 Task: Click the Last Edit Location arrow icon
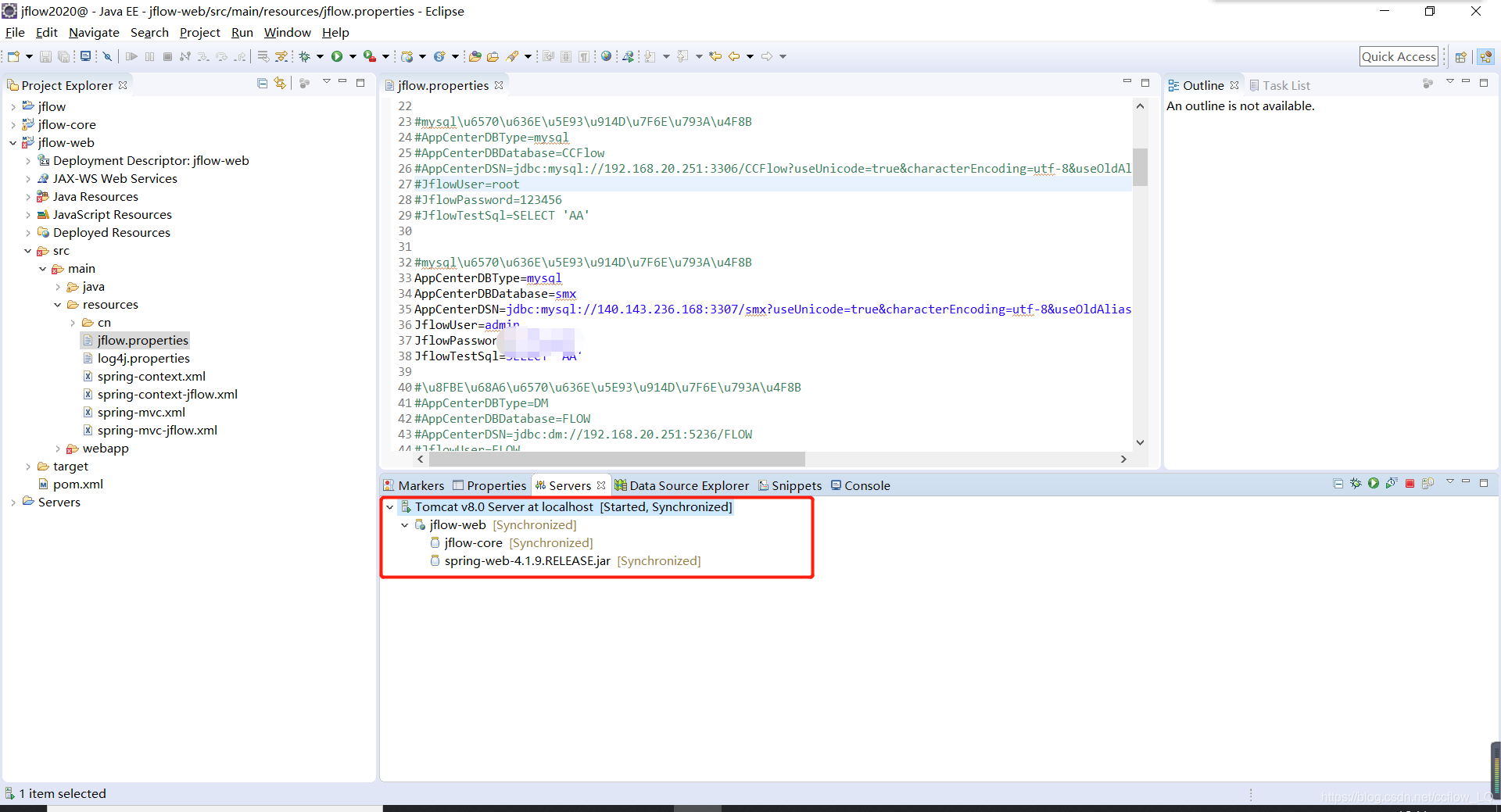click(x=715, y=56)
